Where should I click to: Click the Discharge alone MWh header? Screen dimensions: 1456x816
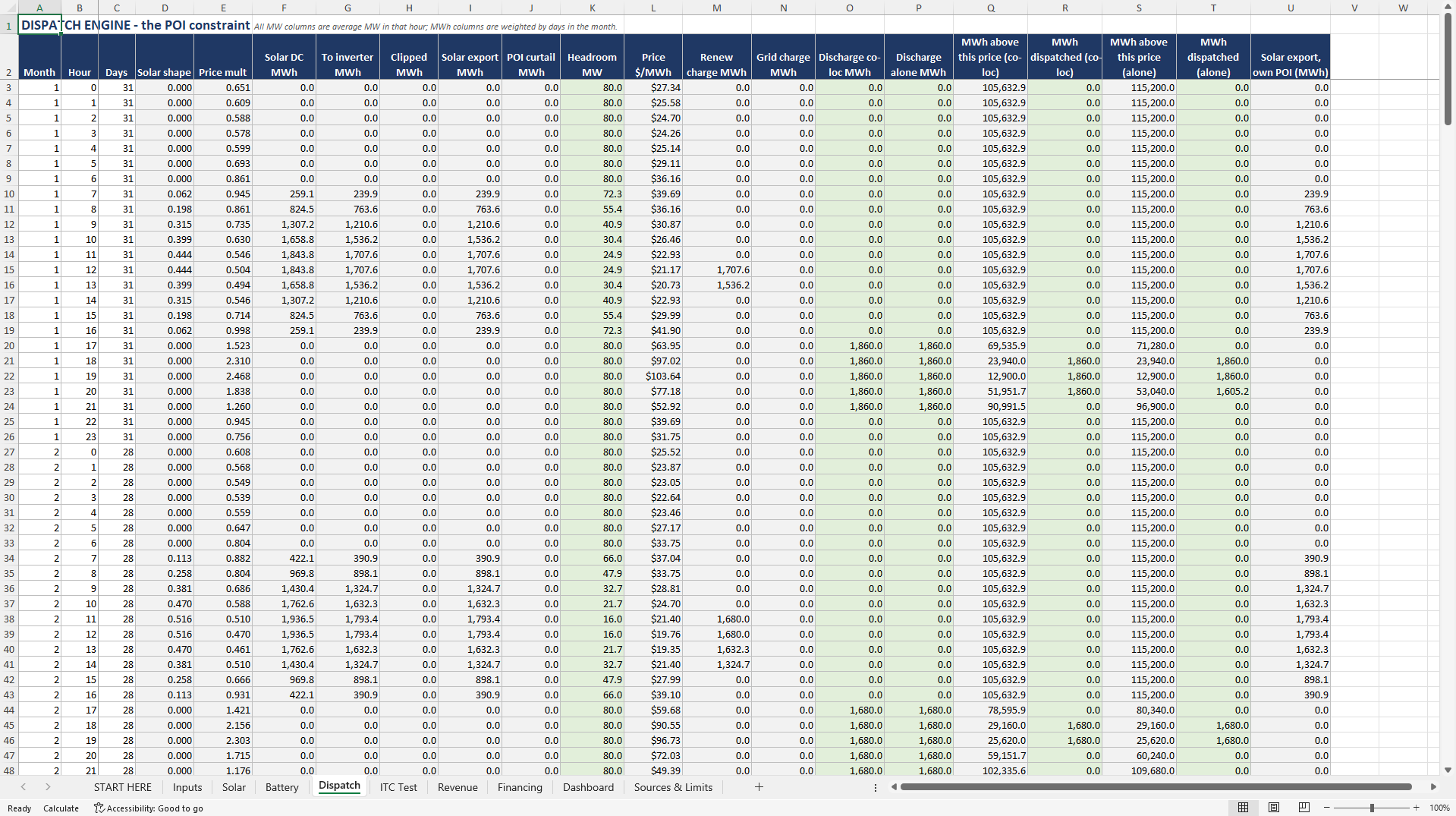(x=918, y=57)
